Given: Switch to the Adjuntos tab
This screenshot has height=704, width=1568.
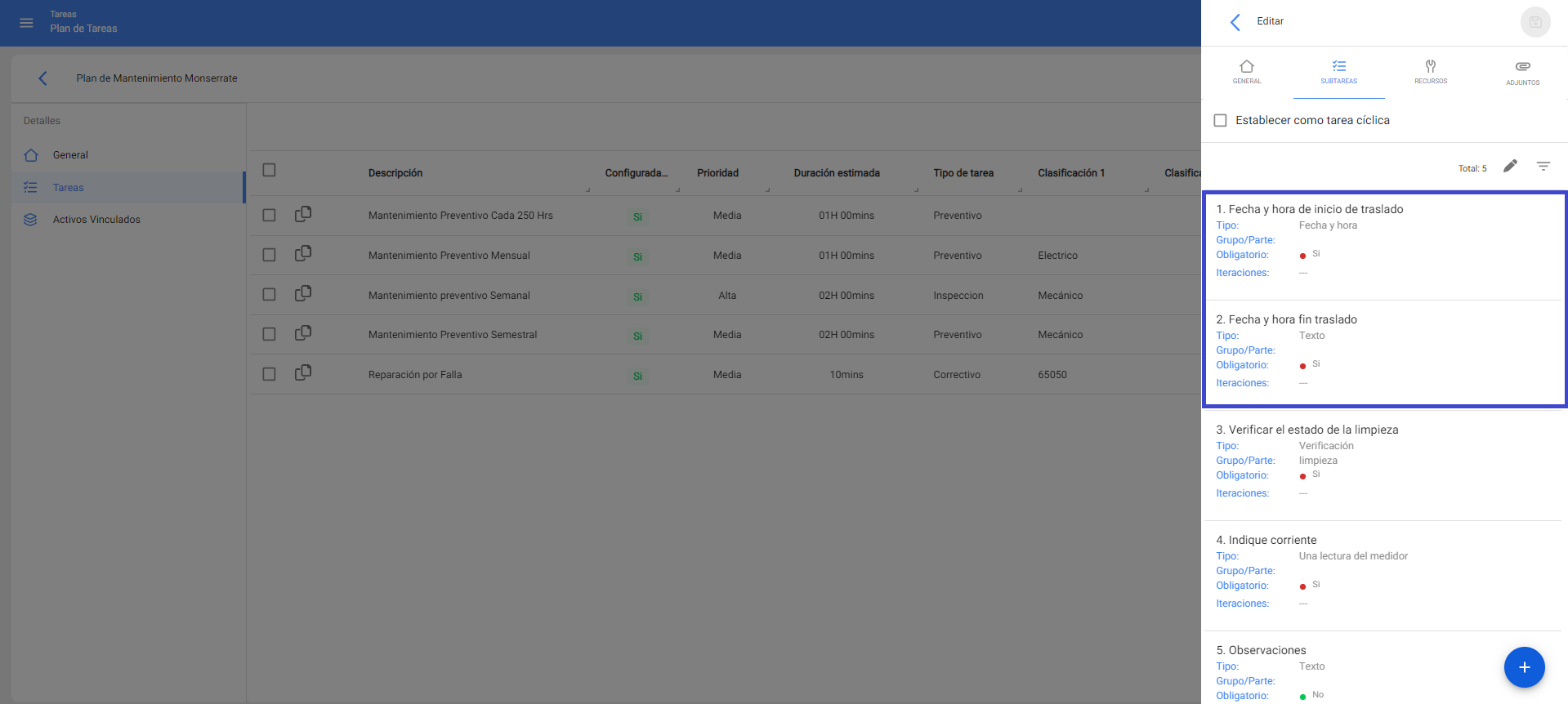Looking at the screenshot, I should pos(1522,72).
